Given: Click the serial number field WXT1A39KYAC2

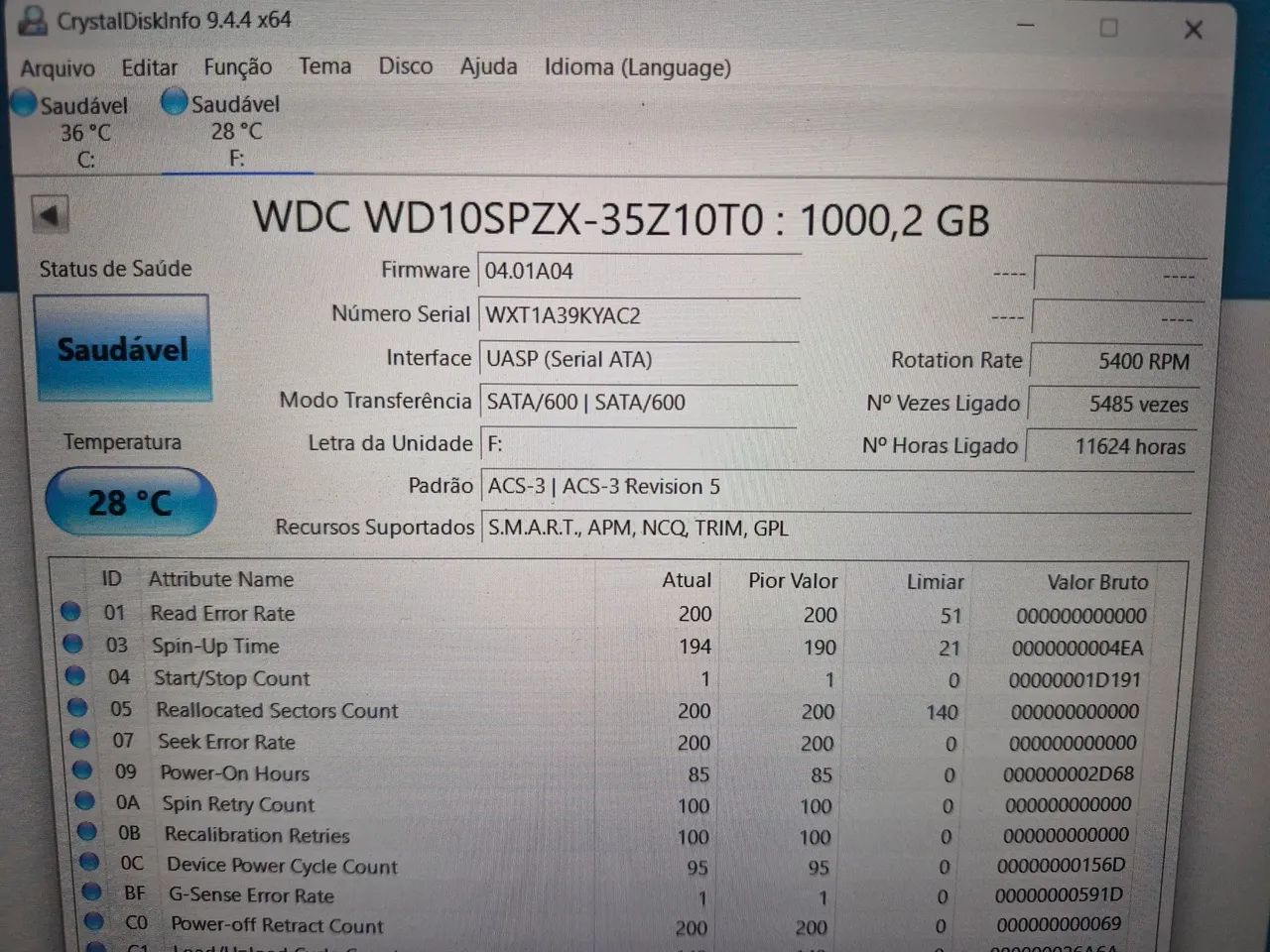Looking at the screenshot, I should [639, 315].
